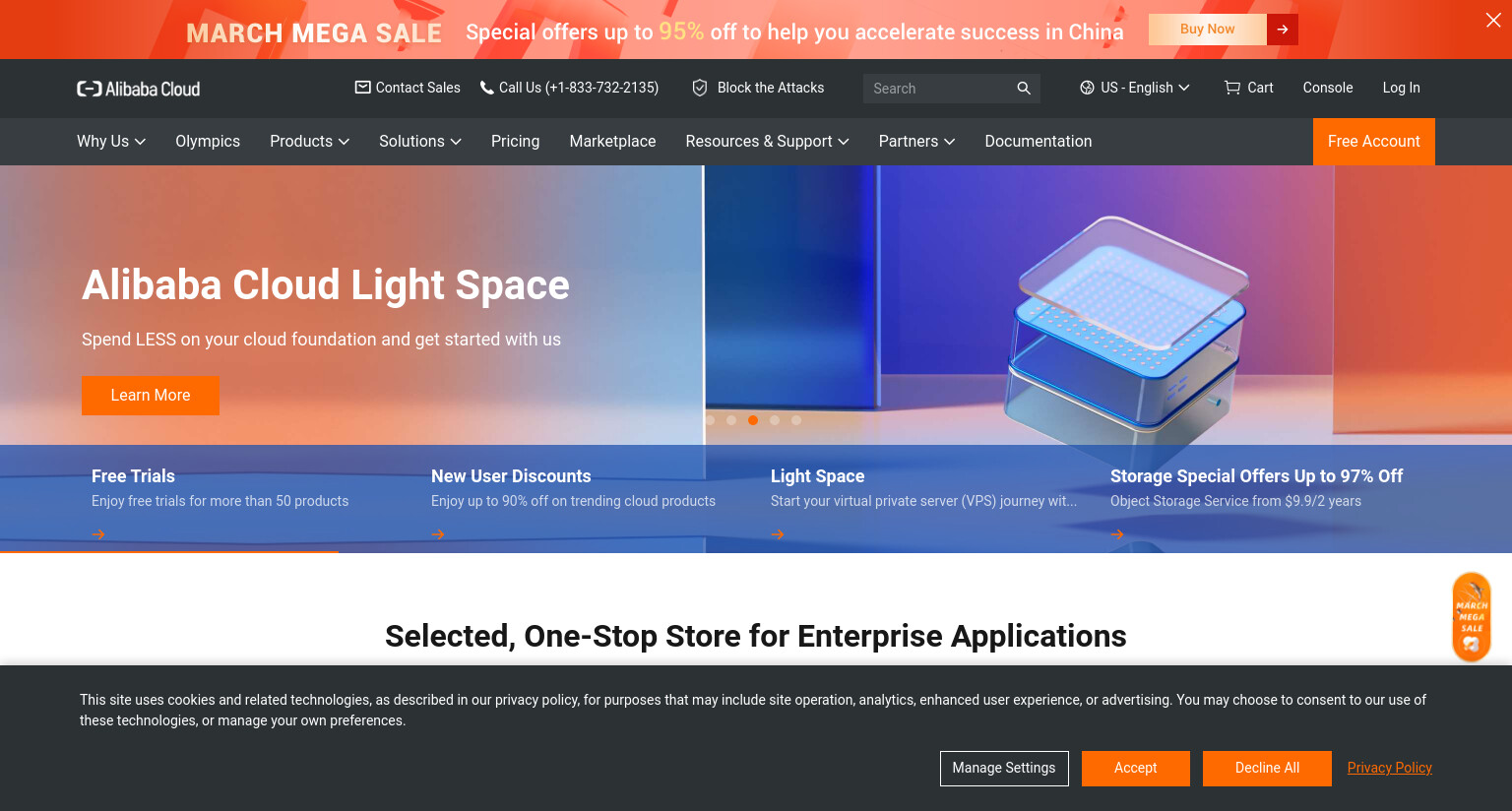
Task: Click the arrow under Storage Special Offers
Action: (1117, 534)
